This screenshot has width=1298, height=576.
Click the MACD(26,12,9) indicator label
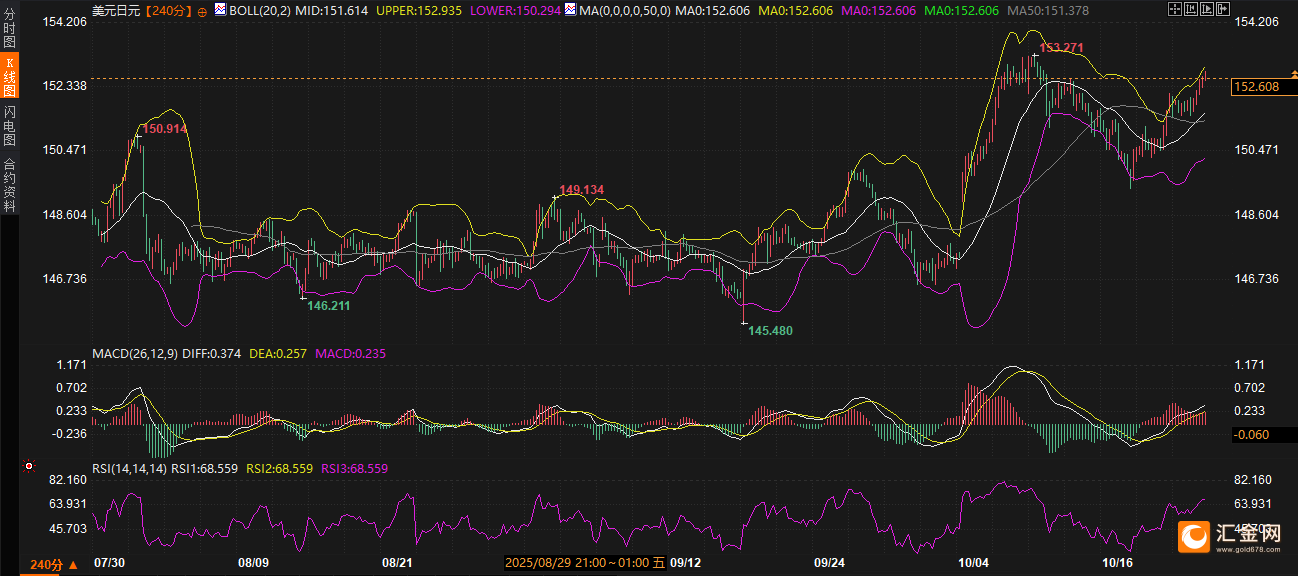[x=135, y=353]
